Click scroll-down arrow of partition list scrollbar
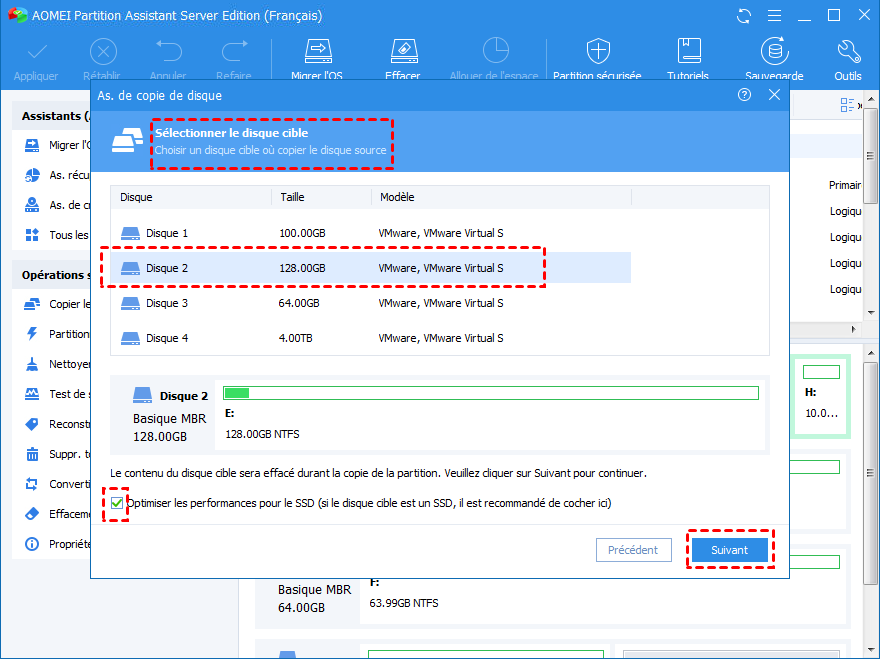Image resolution: width=880 pixels, height=659 pixels. coord(870,313)
